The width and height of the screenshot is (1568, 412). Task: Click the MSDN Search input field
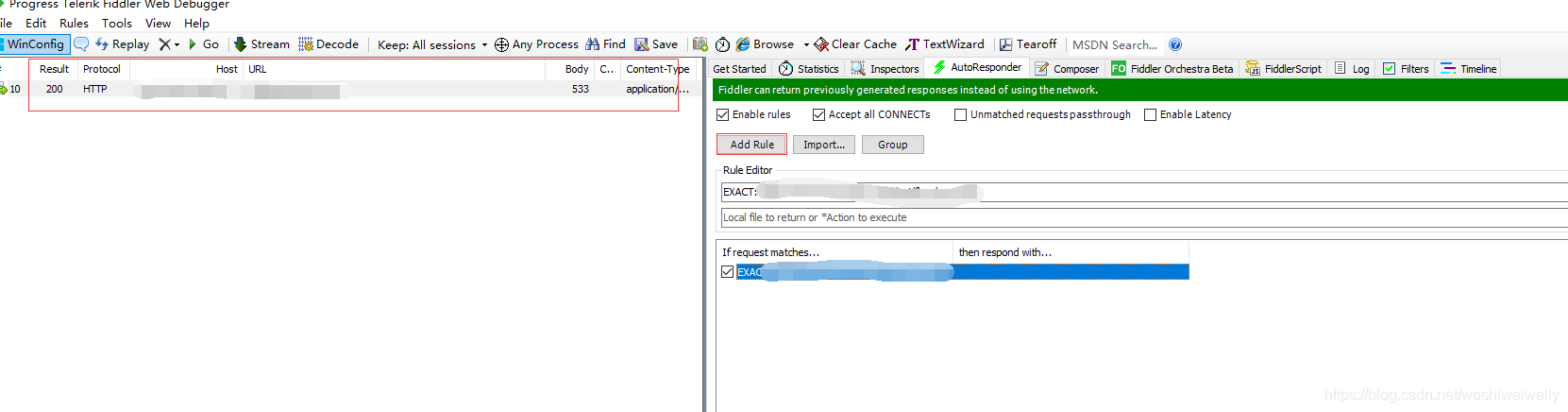(1115, 44)
